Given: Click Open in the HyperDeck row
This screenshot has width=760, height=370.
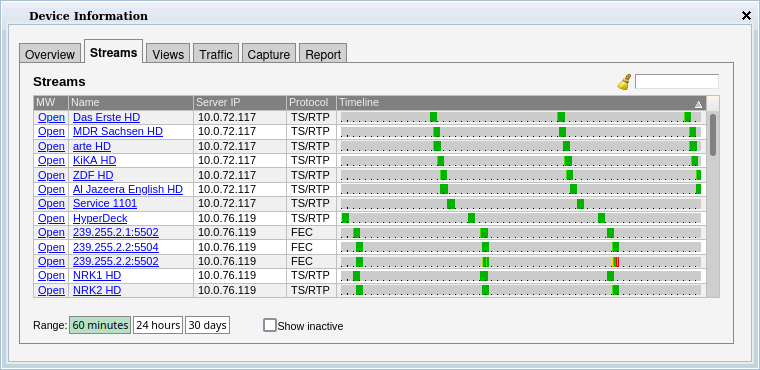Looking at the screenshot, I should pos(51,218).
